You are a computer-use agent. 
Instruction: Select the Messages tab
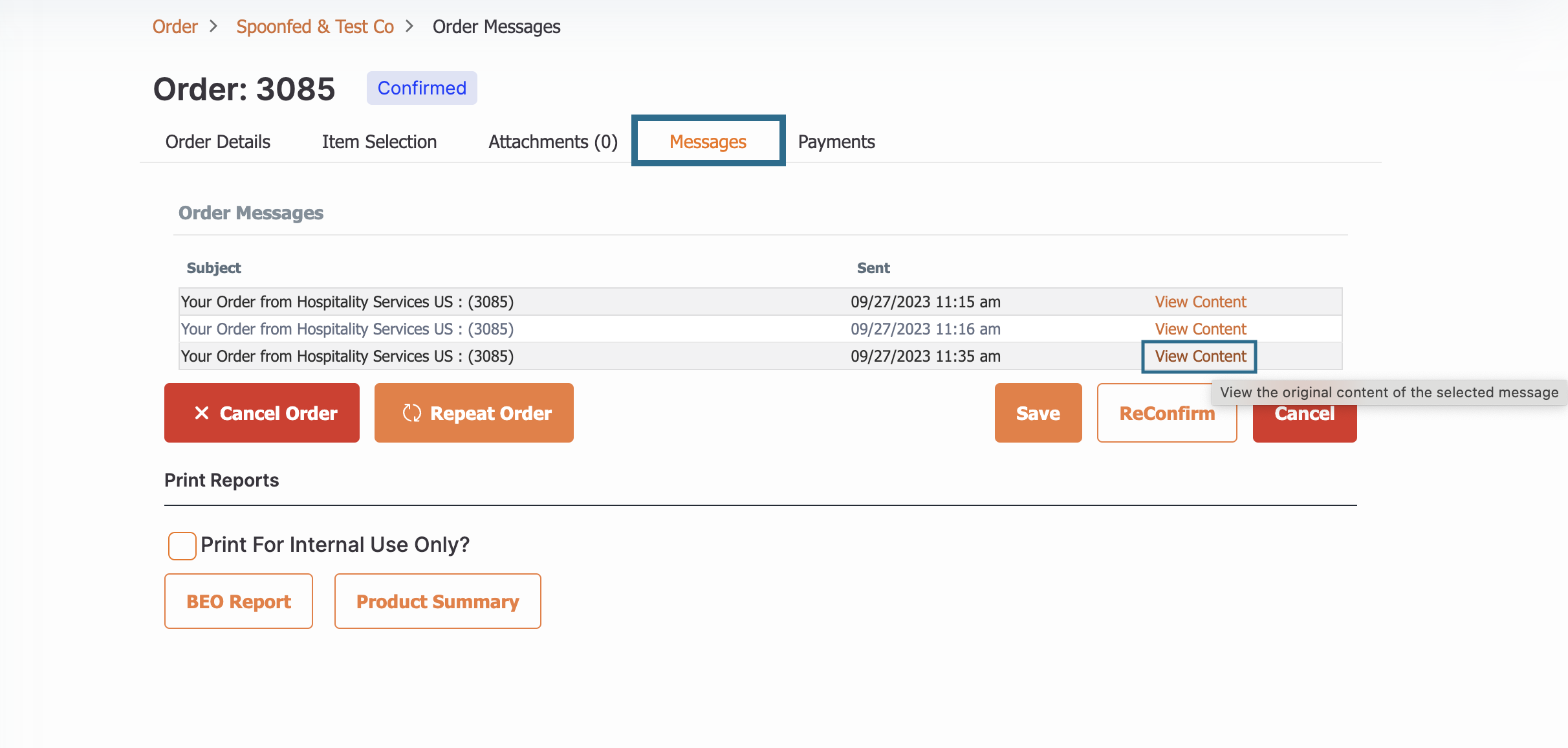(708, 141)
